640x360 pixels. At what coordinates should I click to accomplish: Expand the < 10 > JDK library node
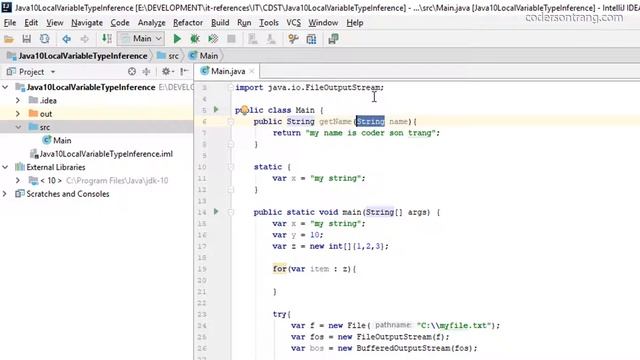(18, 180)
